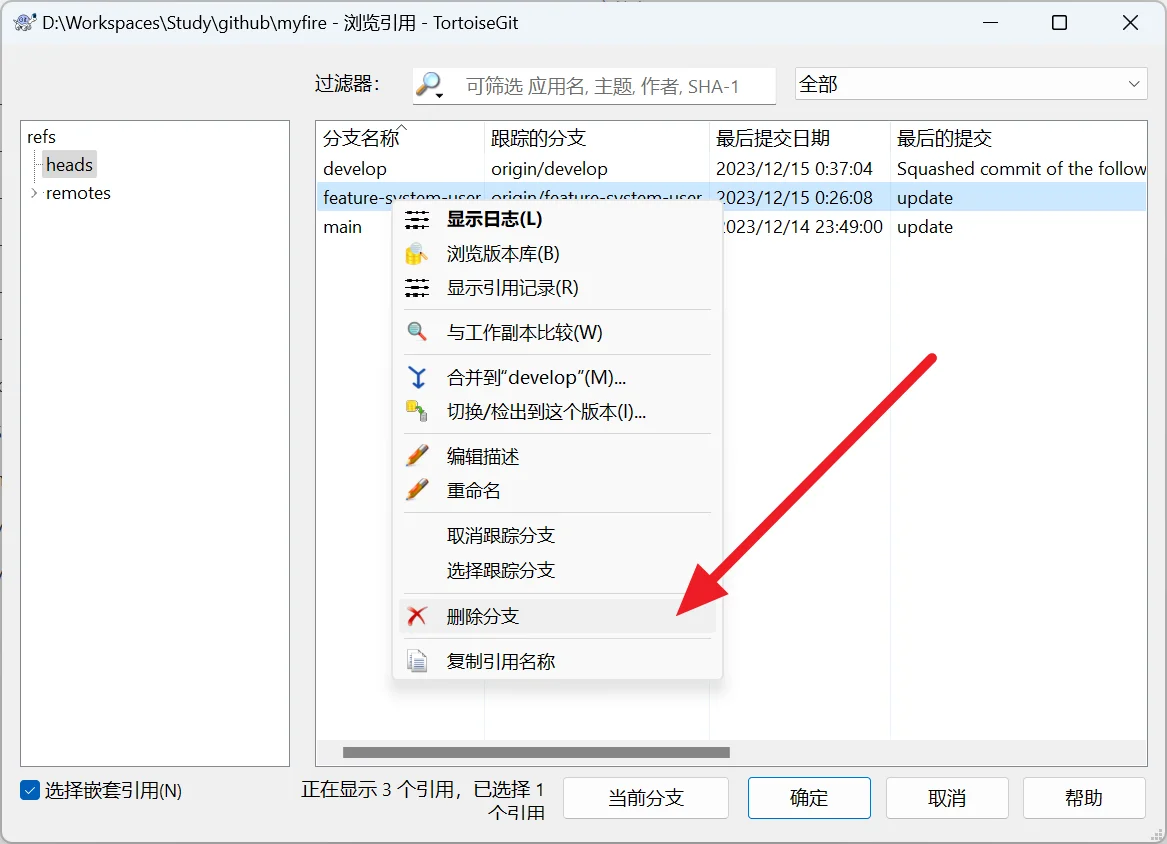Select the heads node in refs tree
The image size is (1167, 844).
pos(69,165)
